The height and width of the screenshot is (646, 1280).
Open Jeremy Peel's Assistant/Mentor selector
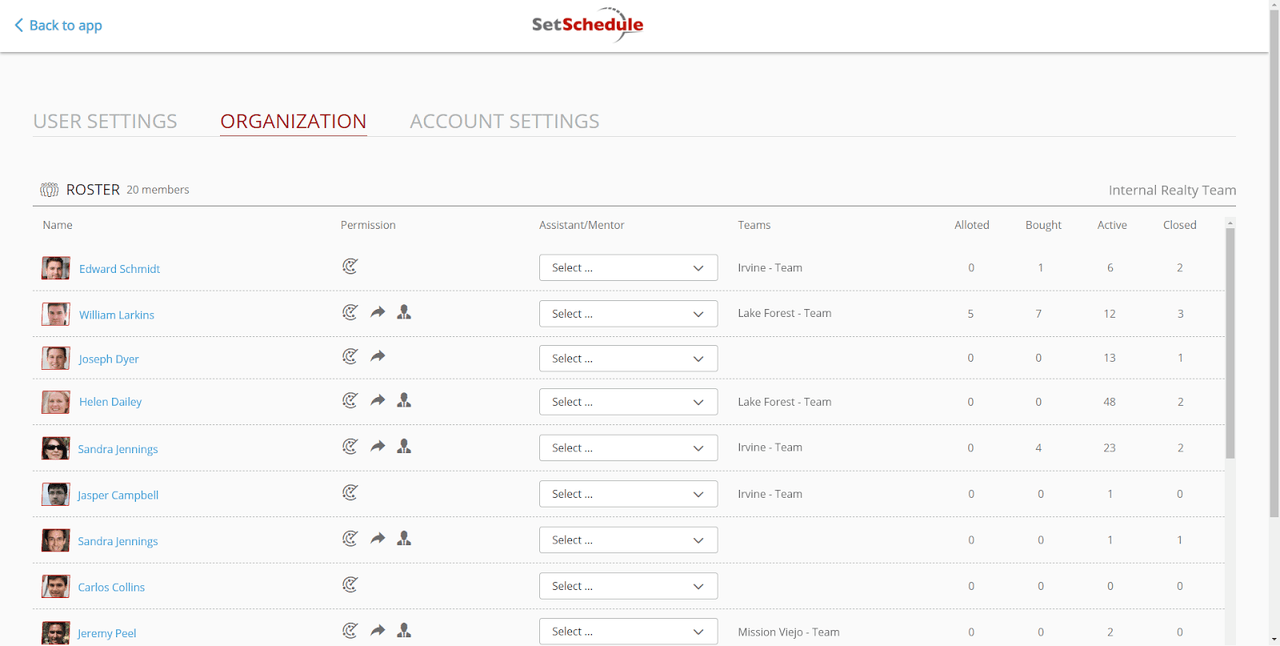628,631
